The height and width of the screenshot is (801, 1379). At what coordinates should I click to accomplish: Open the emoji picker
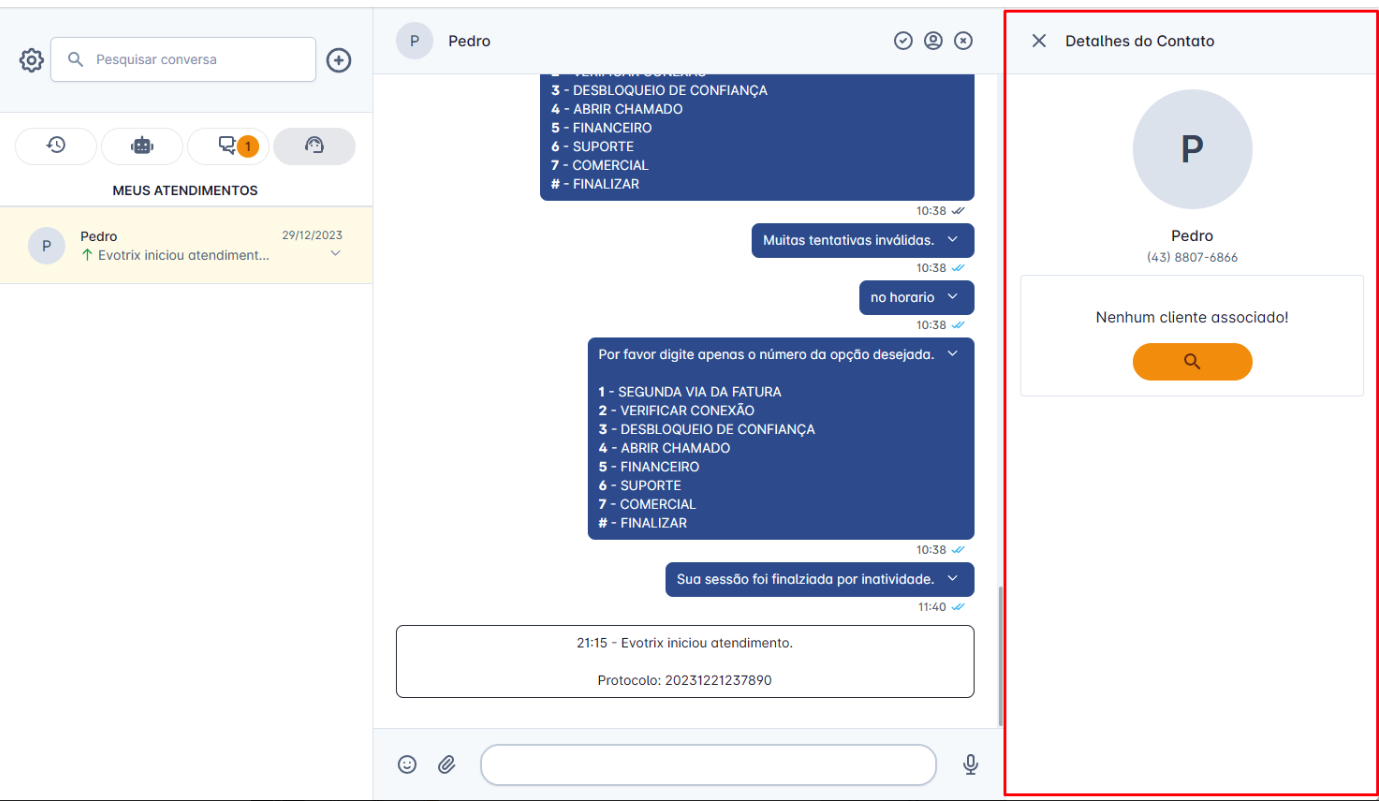407,764
